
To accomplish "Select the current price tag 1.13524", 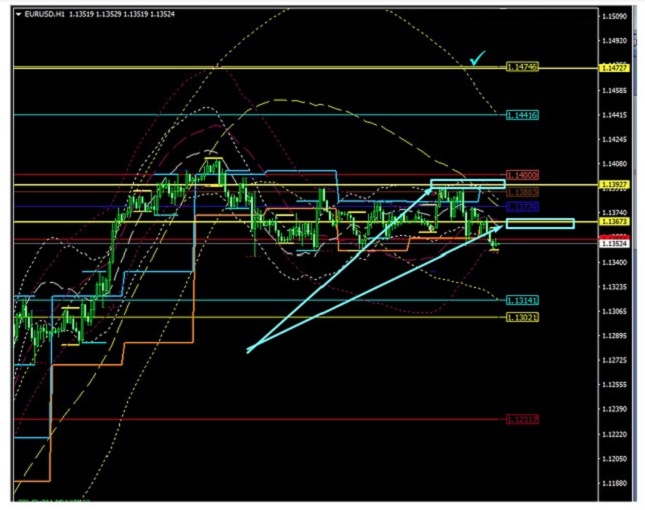I will coord(613,243).
